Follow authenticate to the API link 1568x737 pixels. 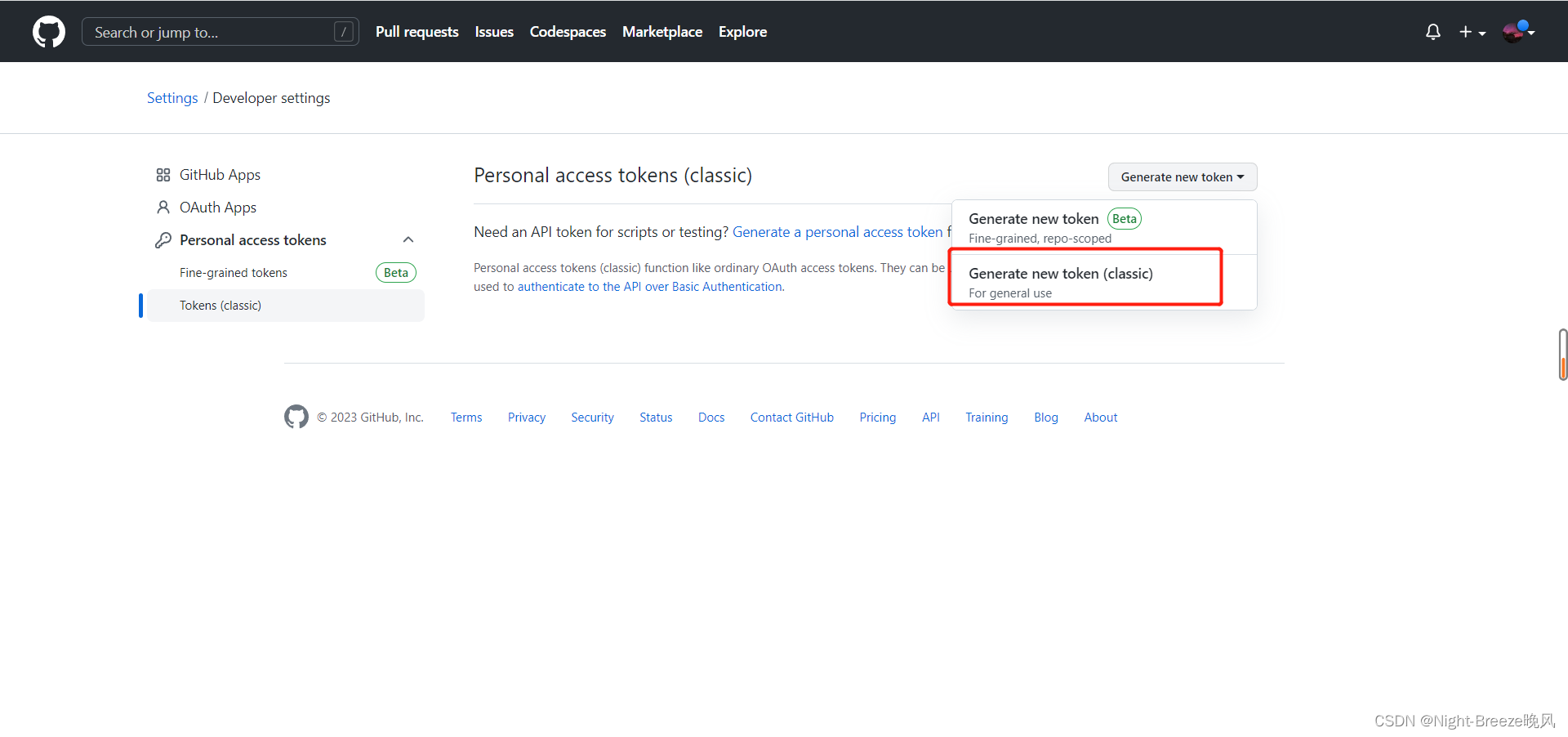coord(650,287)
